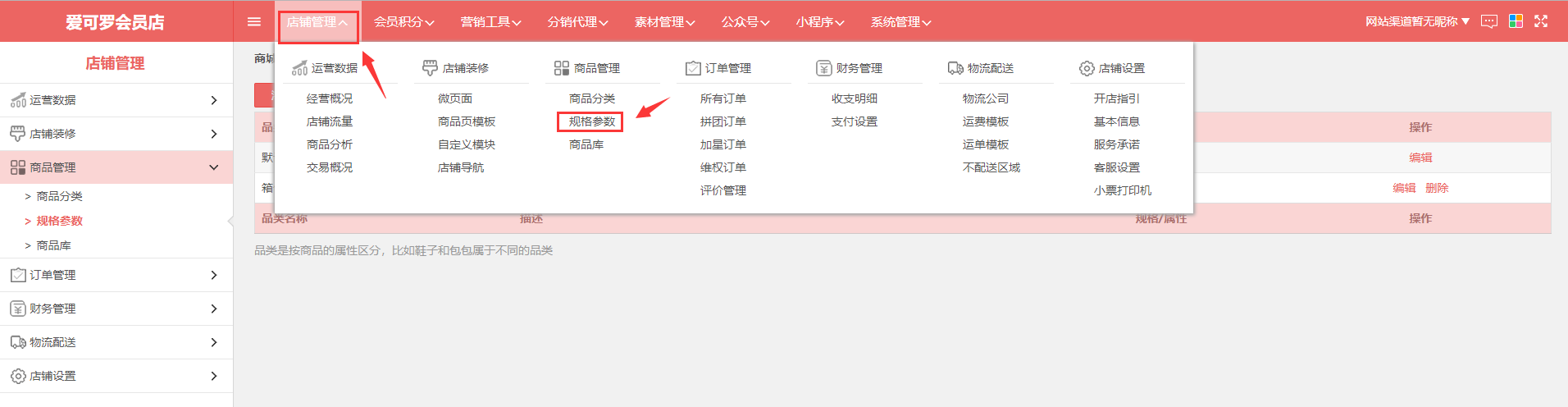Open the 营销工具 top menu
The width and height of the screenshot is (1568, 407).
click(490, 22)
